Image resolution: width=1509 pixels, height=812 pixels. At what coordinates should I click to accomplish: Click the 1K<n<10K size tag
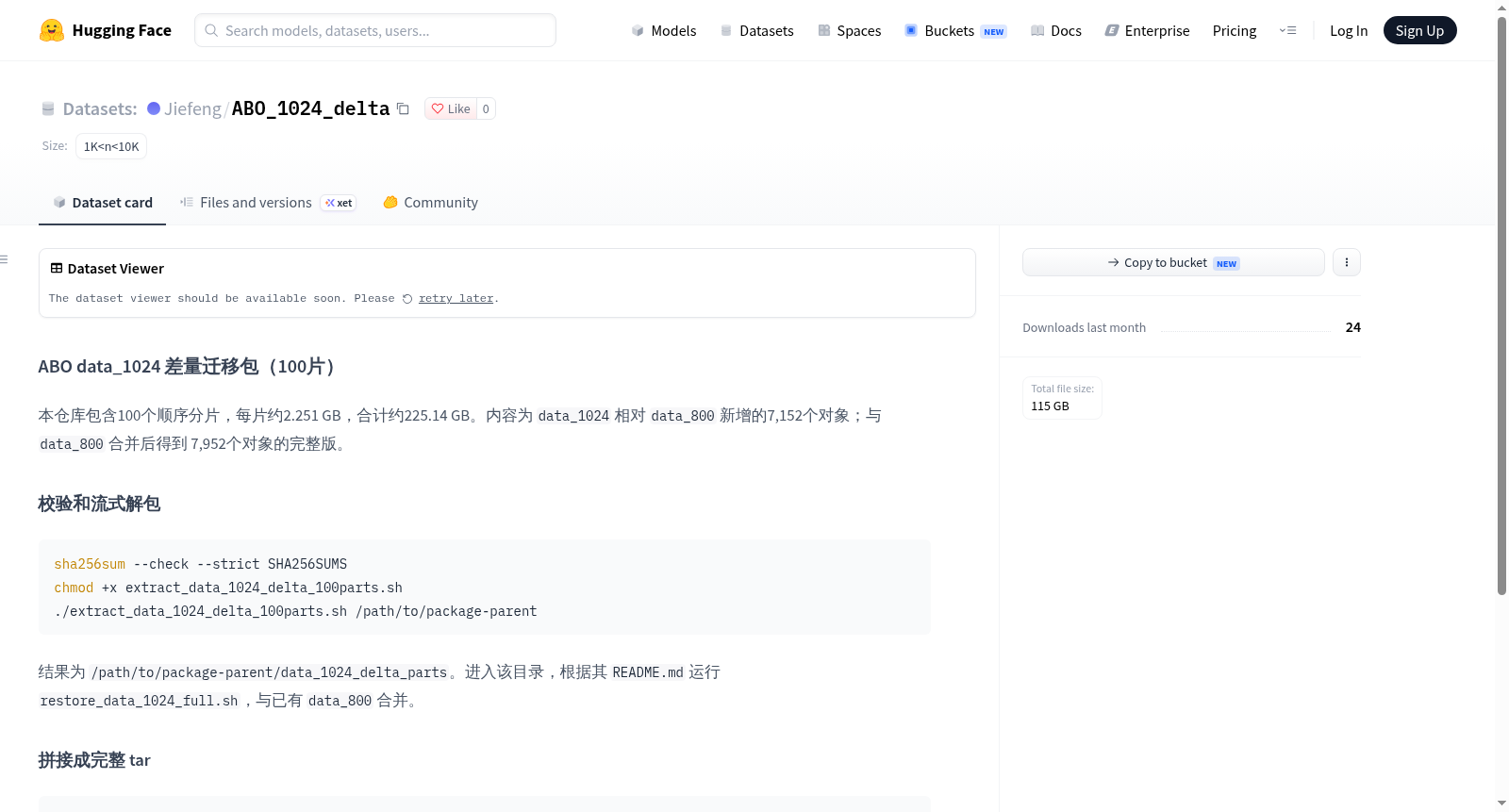coord(111,146)
